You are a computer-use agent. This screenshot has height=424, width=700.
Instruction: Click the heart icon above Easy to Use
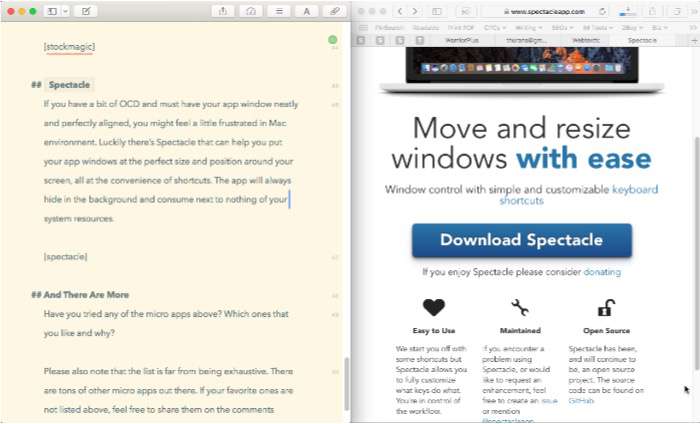click(x=433, y=308)
